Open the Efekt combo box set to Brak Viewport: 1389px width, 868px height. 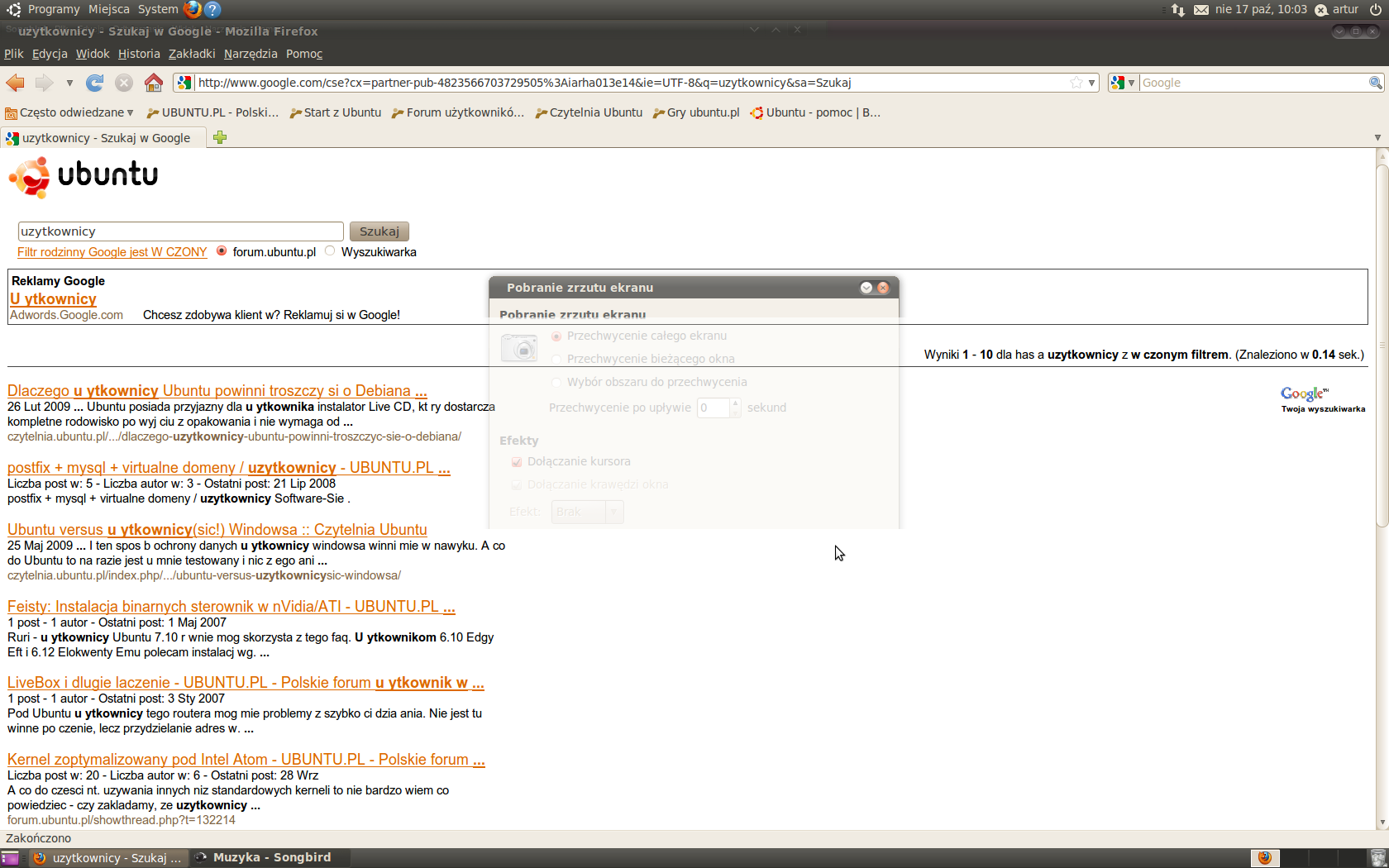pos(587,512)
